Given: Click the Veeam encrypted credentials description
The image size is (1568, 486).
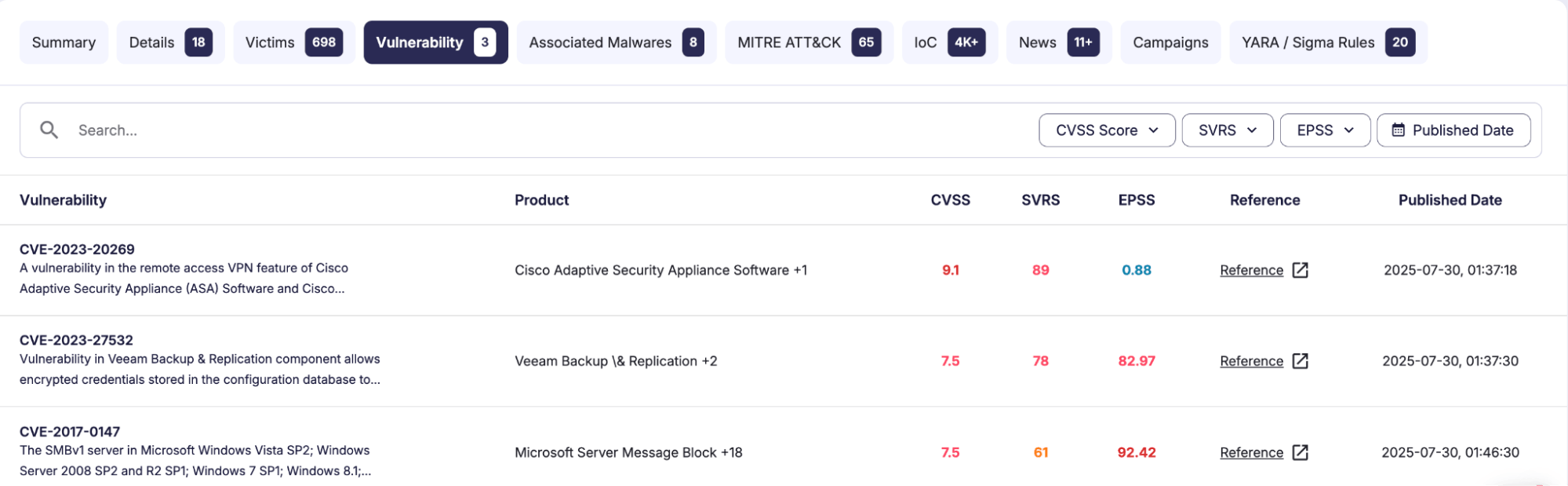Looking at the screenshot, I should click(200, 370).
